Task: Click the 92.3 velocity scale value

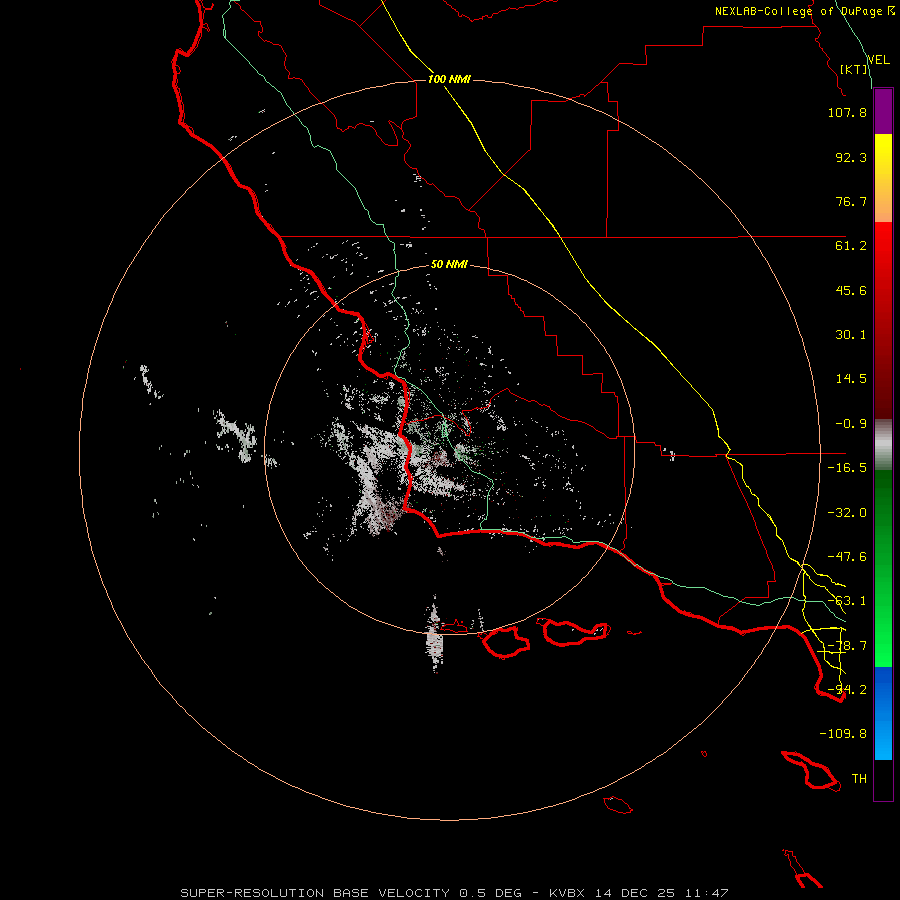Action: point(851,157)
